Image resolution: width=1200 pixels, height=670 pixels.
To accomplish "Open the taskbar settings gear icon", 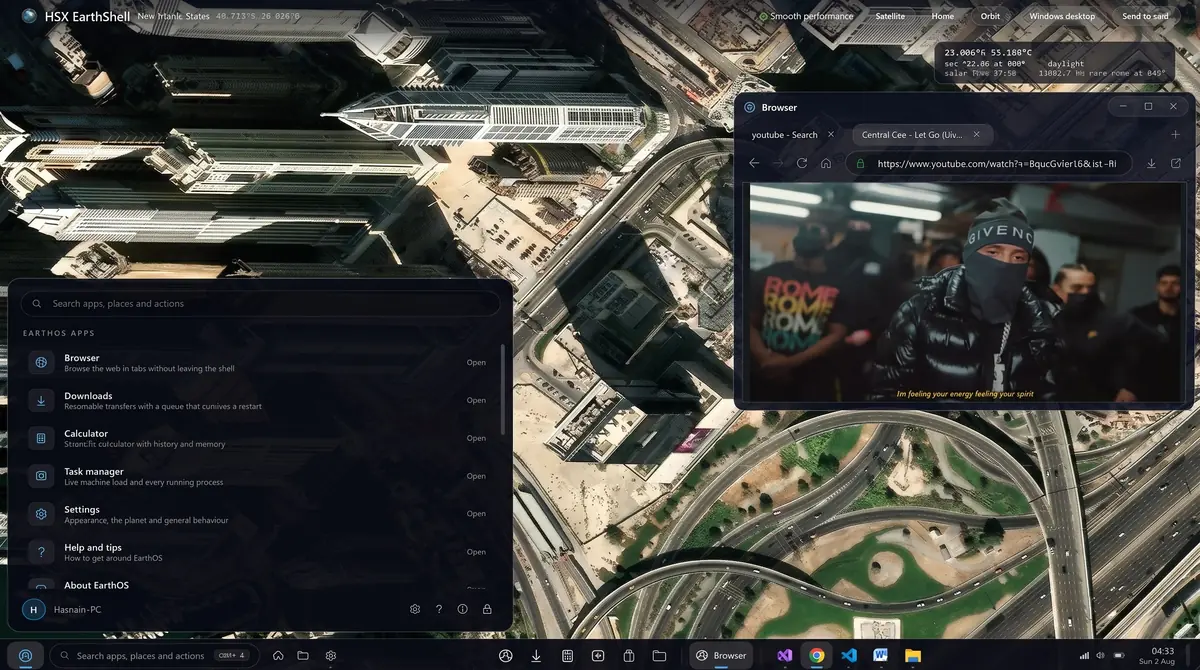I will pos(331,656).
